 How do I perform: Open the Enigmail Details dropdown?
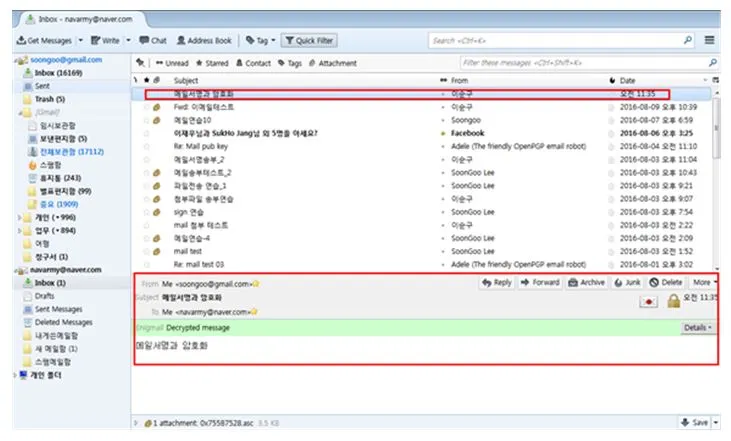pos(697,328)
